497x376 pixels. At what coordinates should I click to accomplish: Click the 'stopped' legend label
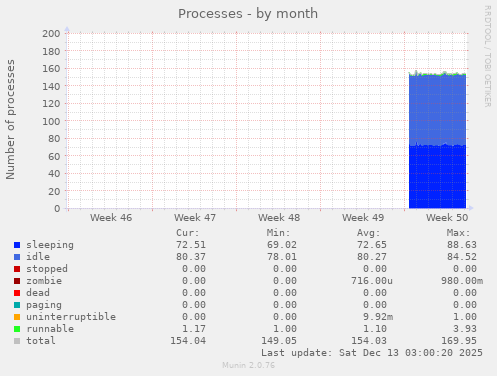(x=47, y=269)
